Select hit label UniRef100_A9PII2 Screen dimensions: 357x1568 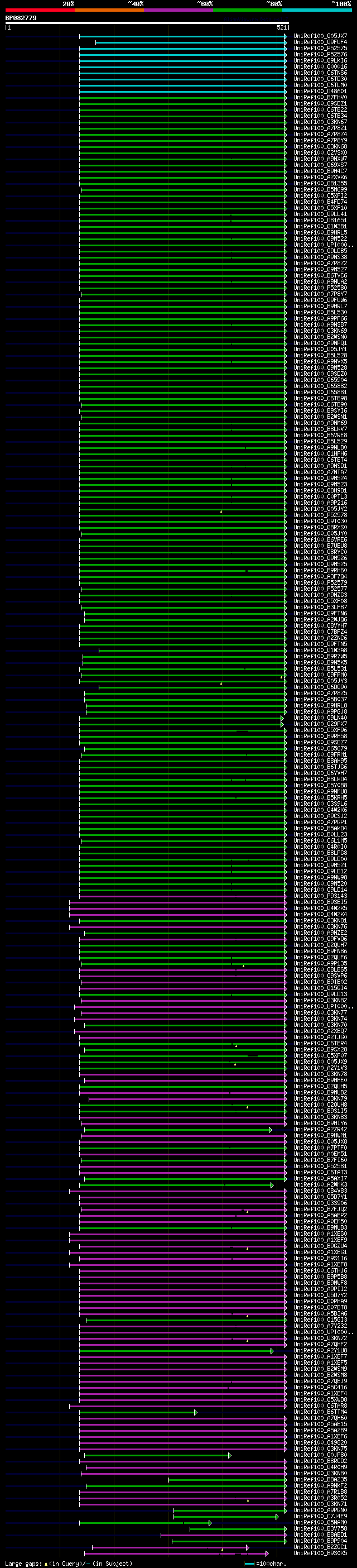[321, 1289]
